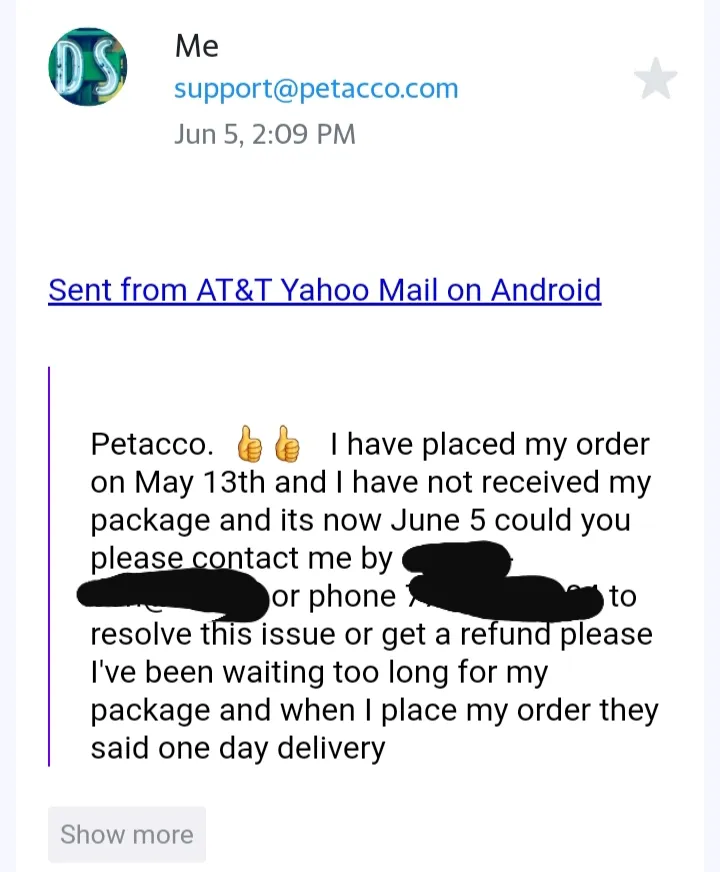This screenshot has height=872, width=720.
Task: Tap the 'or phone' text
Action: 334,596
